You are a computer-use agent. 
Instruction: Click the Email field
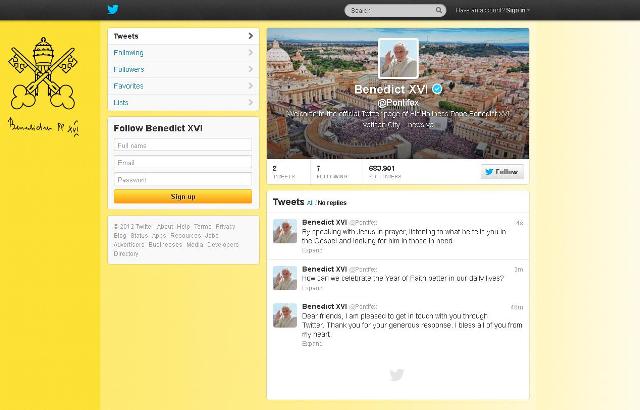pyautogui.click(x=183, y=162)
